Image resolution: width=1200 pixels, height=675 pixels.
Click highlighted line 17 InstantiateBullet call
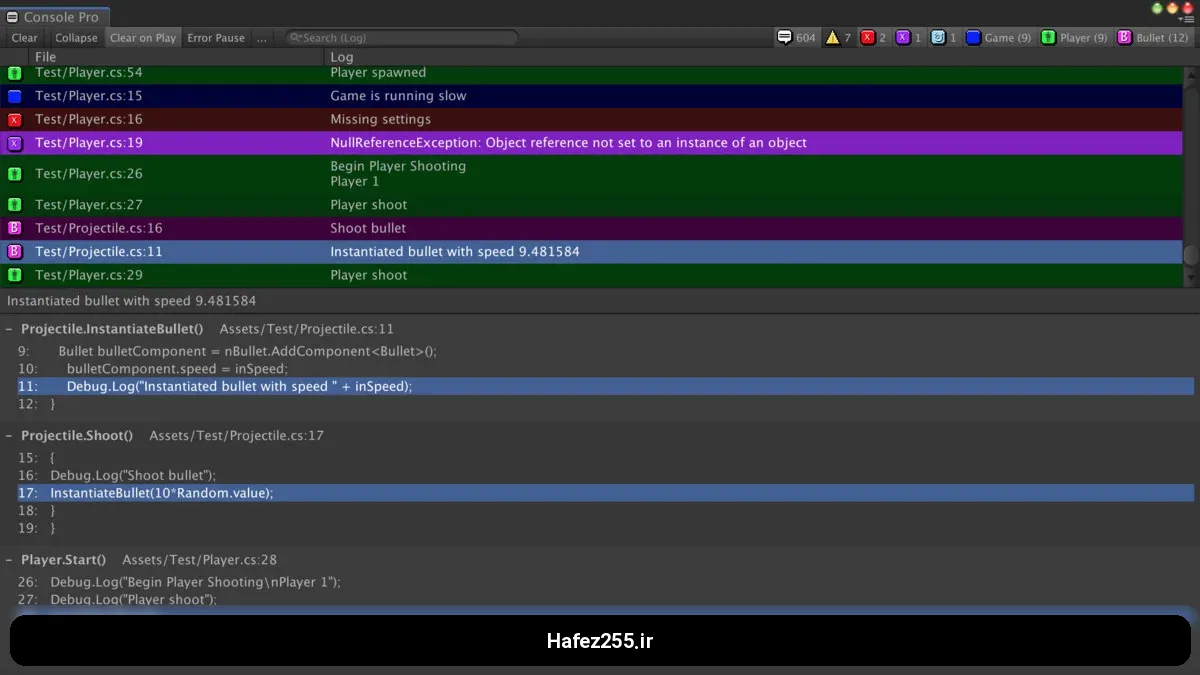tap(606, 493)
